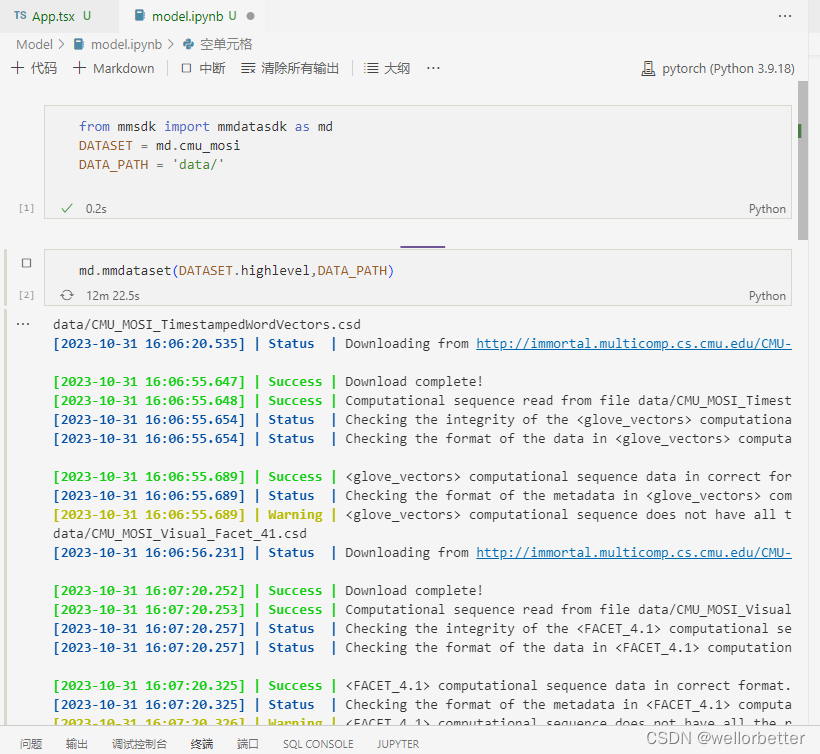Switch to the App.tsx tab
The image size is (820, 754).
point(52,15)
